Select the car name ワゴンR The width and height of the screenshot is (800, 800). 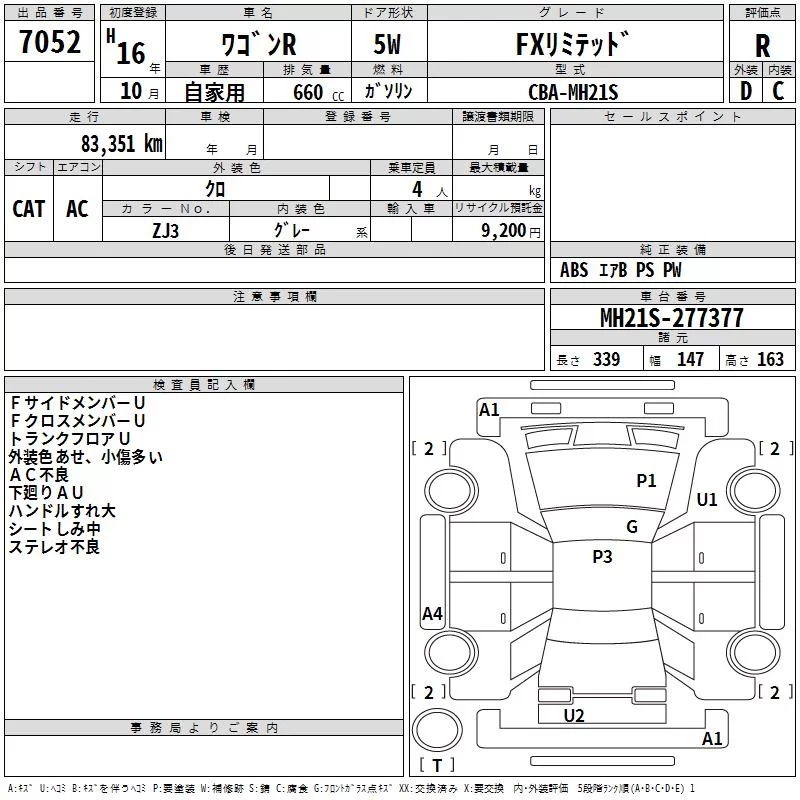point(258,44)
